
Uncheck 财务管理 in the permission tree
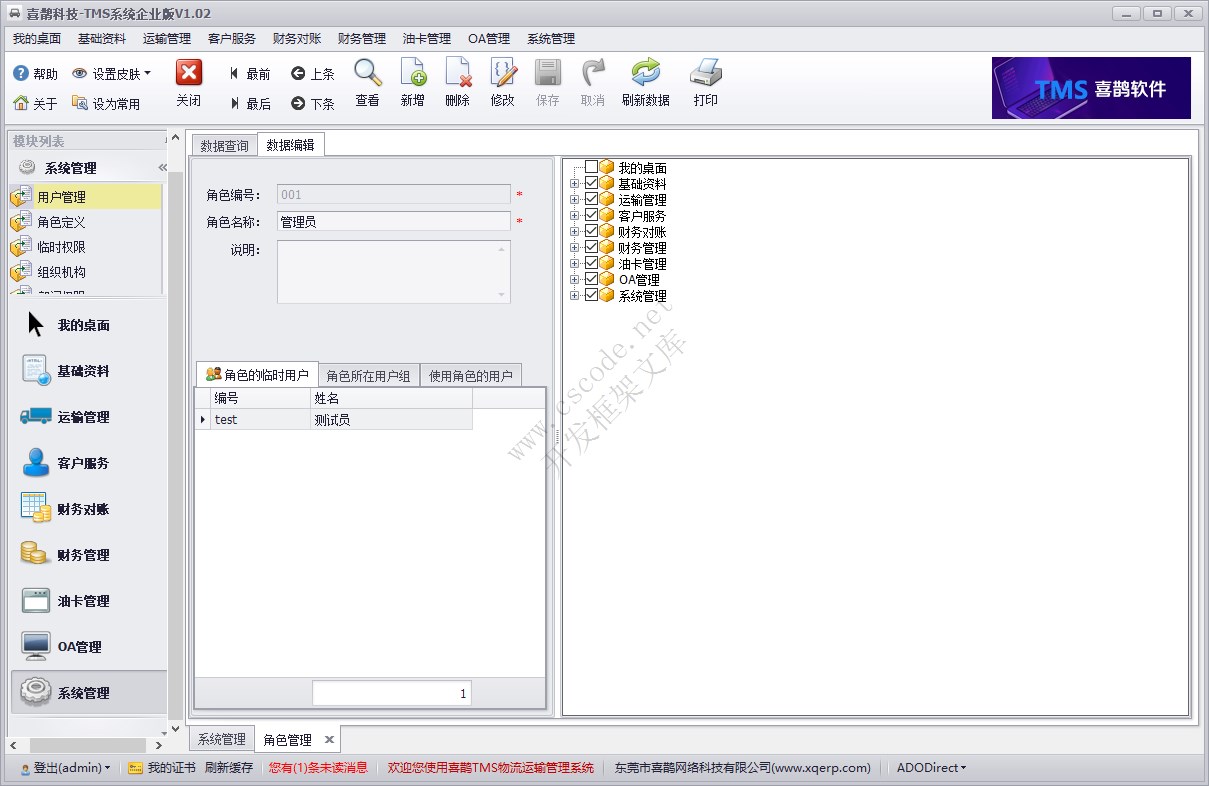pos(592,247)
